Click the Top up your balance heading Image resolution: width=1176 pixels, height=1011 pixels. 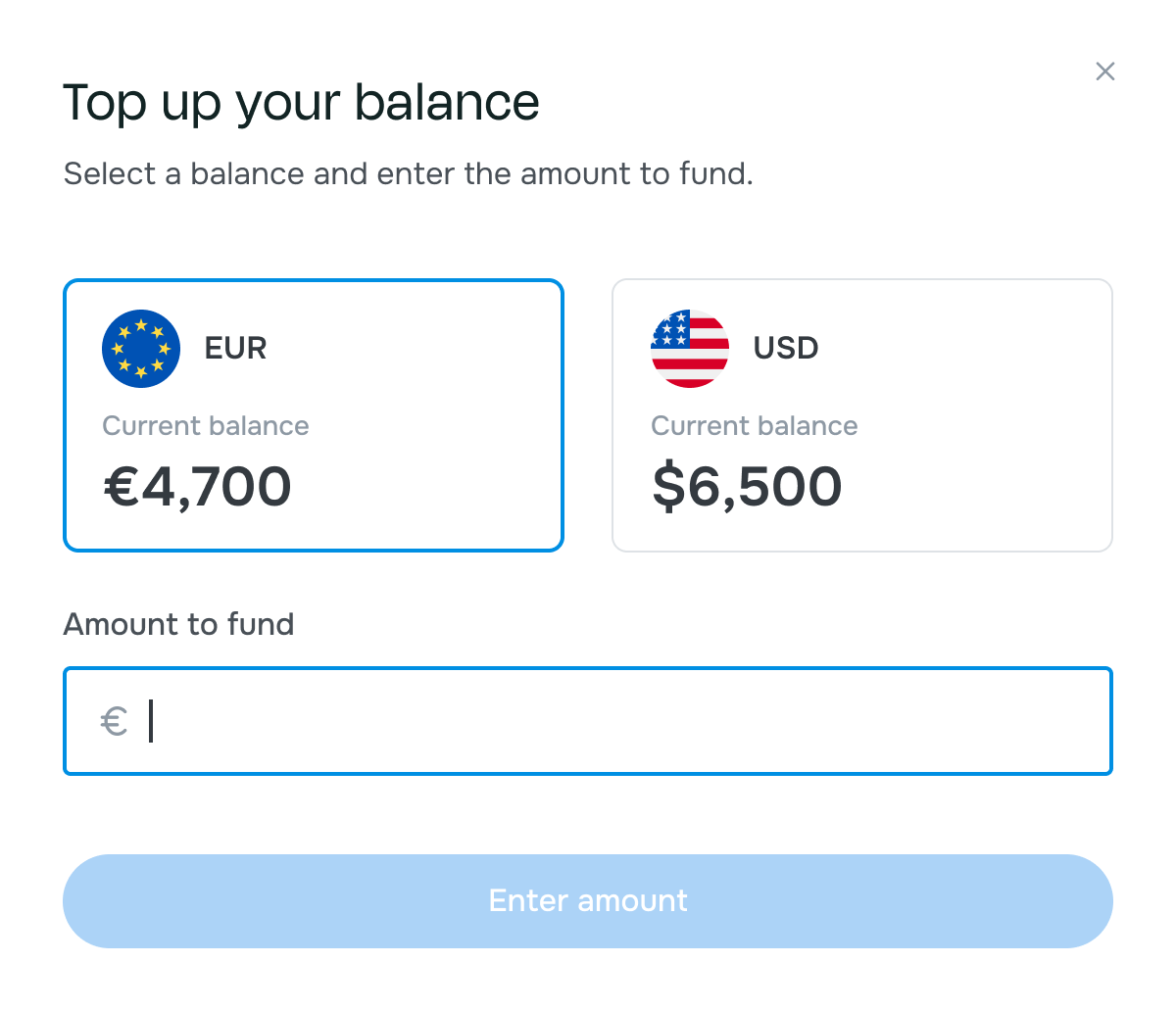301,101
